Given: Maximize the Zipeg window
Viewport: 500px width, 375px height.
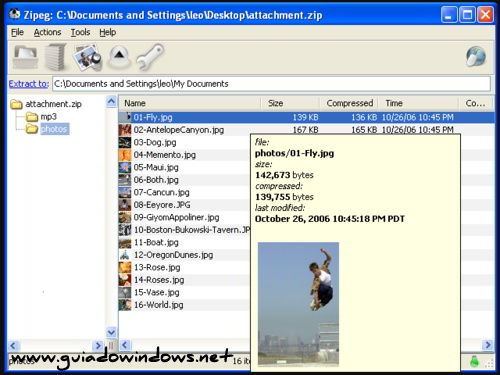Looking at the screenshot, I should tap(467, 15).
